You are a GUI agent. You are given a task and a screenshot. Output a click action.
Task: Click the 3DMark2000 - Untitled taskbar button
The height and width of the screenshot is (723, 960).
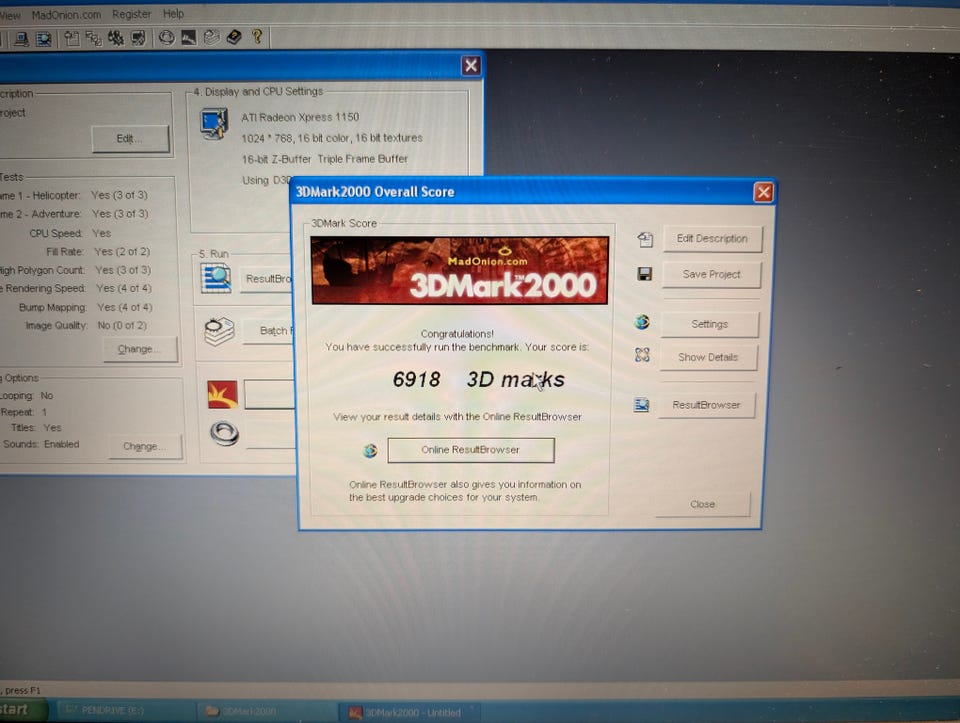[409, 713]
